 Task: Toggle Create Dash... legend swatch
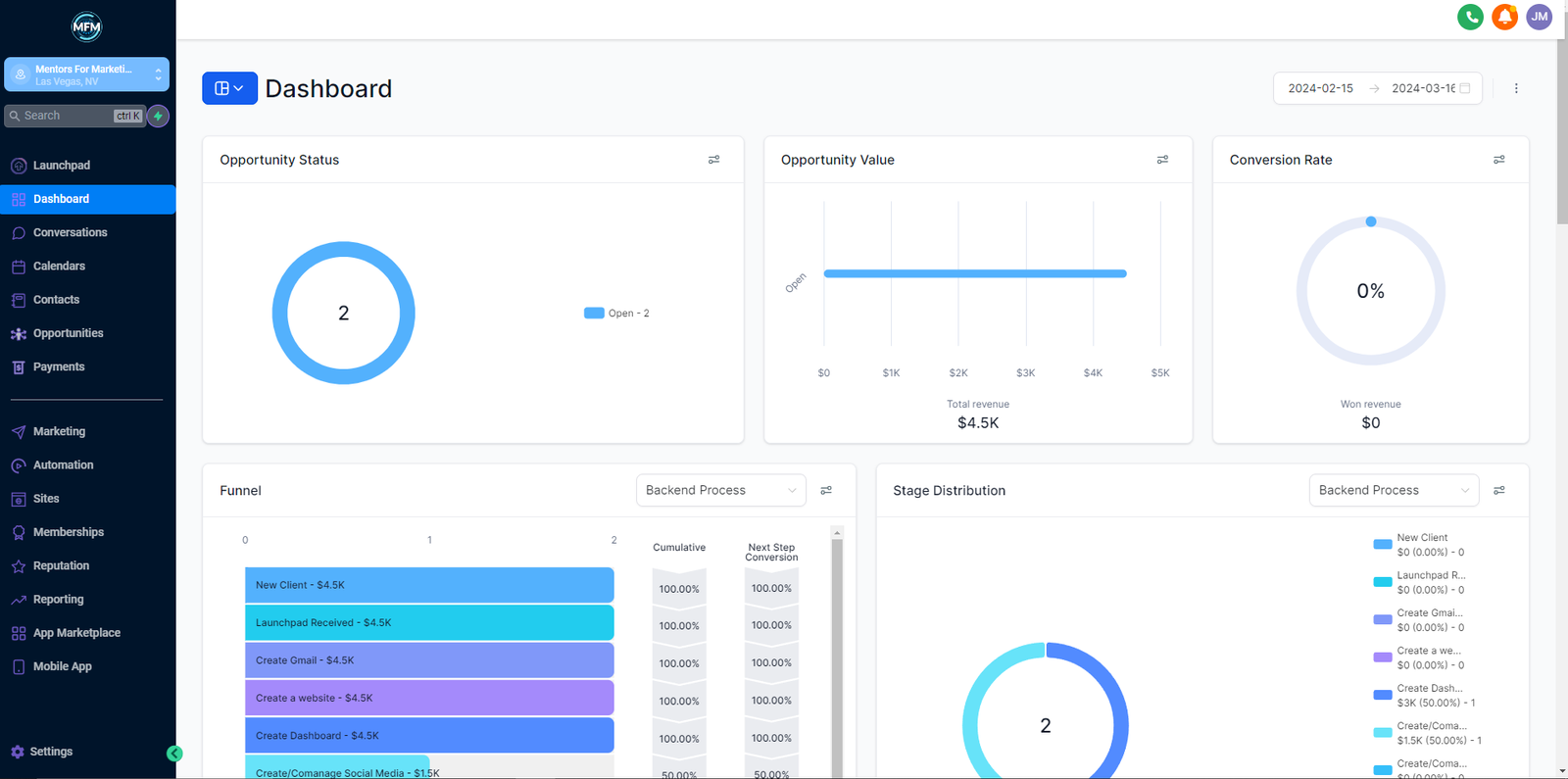pos(1383,695)
